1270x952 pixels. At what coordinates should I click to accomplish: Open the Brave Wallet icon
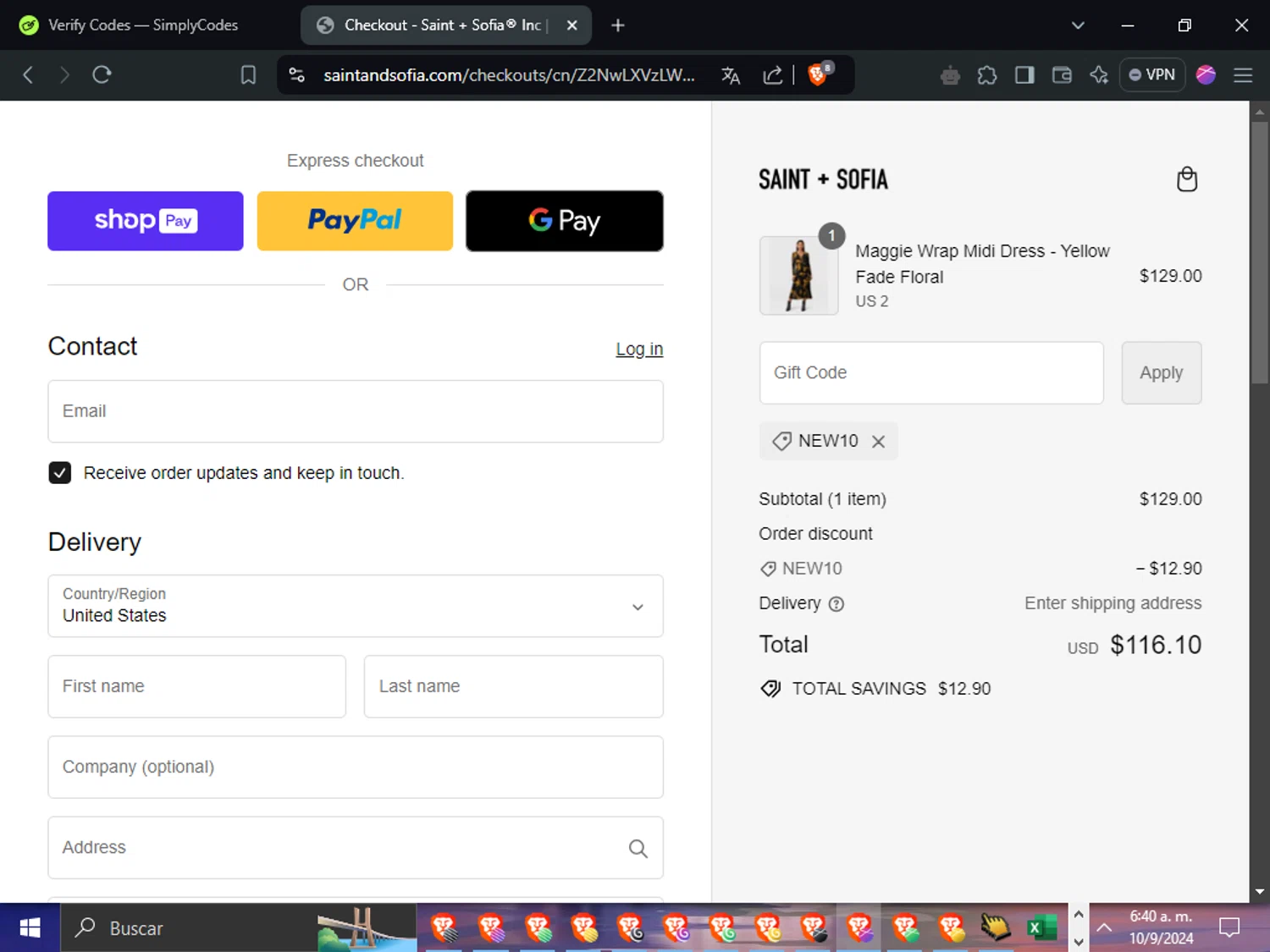click(x=1062, y=75)
